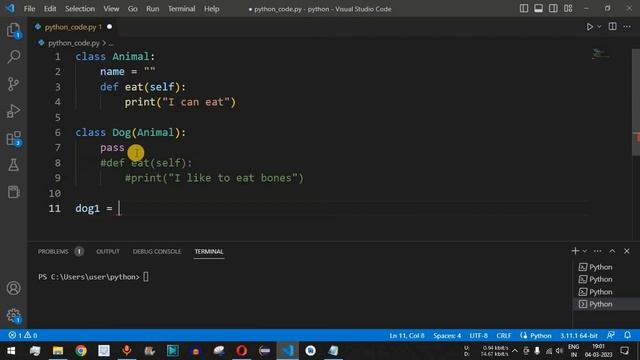Open the Edit menu
640x360 pixels.
(50, 9)
